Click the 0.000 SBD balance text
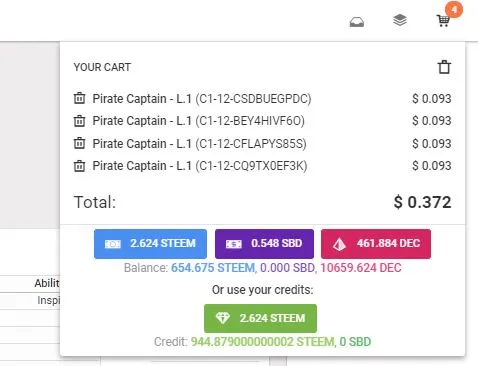Screen dimensions: 478x366 tap(287, 268)
